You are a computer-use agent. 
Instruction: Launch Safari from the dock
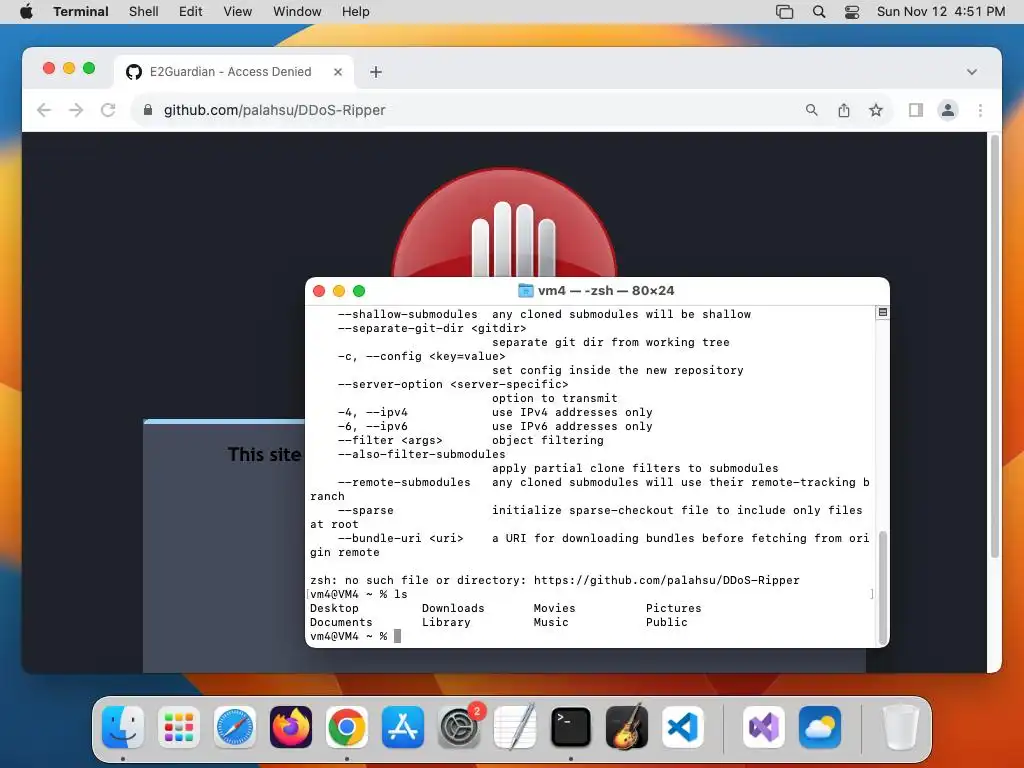point(235,727)
